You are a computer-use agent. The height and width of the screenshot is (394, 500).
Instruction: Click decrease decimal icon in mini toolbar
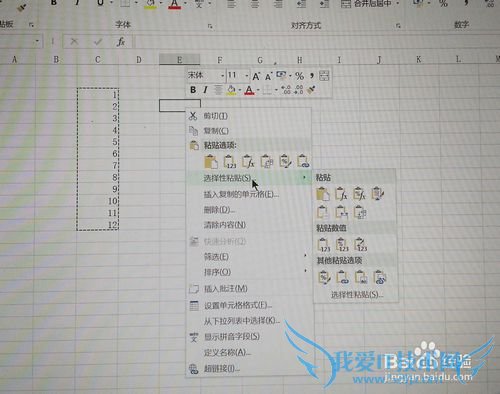299,89
